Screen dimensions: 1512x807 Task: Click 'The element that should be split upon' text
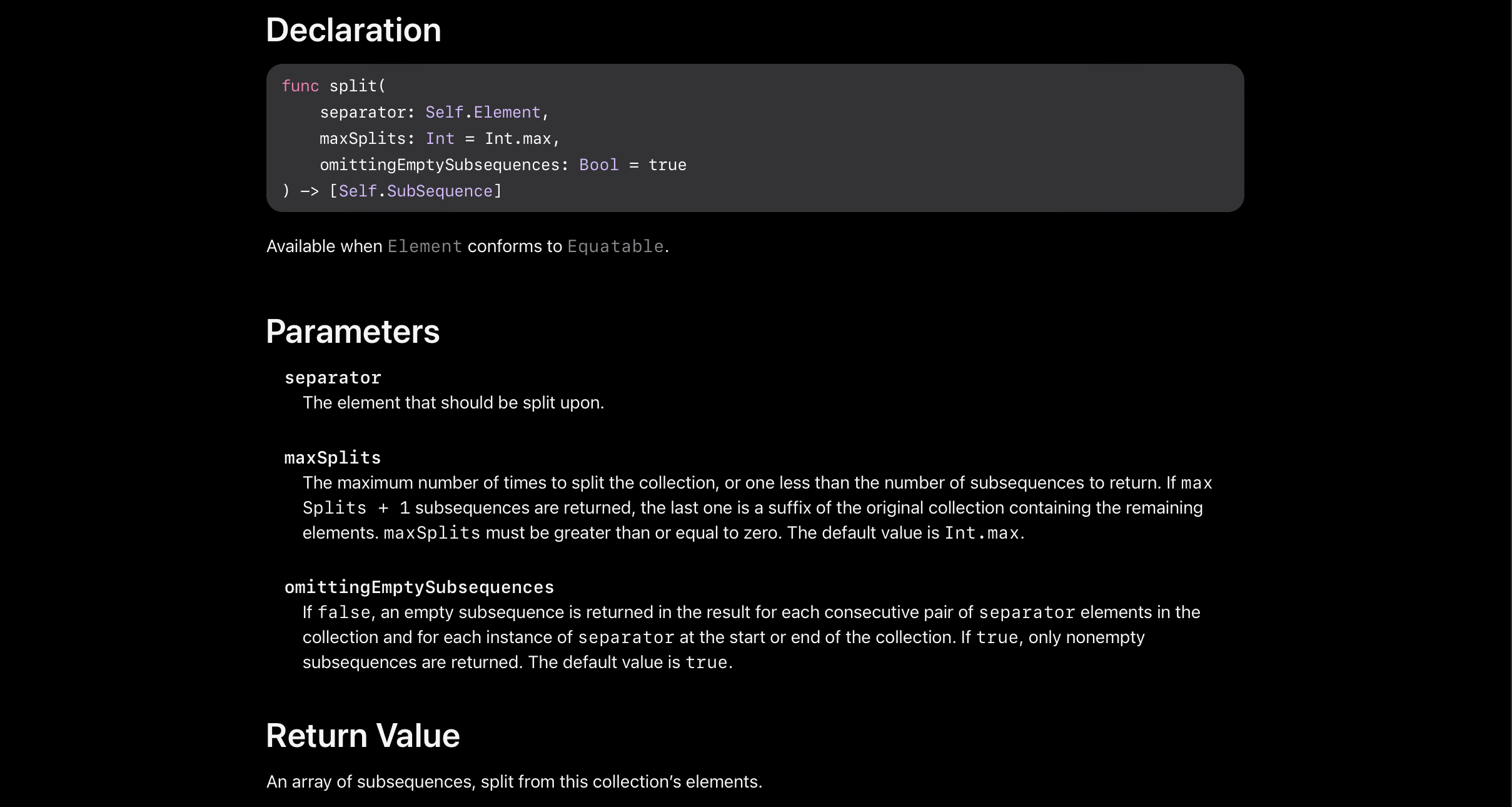(453, 403)
